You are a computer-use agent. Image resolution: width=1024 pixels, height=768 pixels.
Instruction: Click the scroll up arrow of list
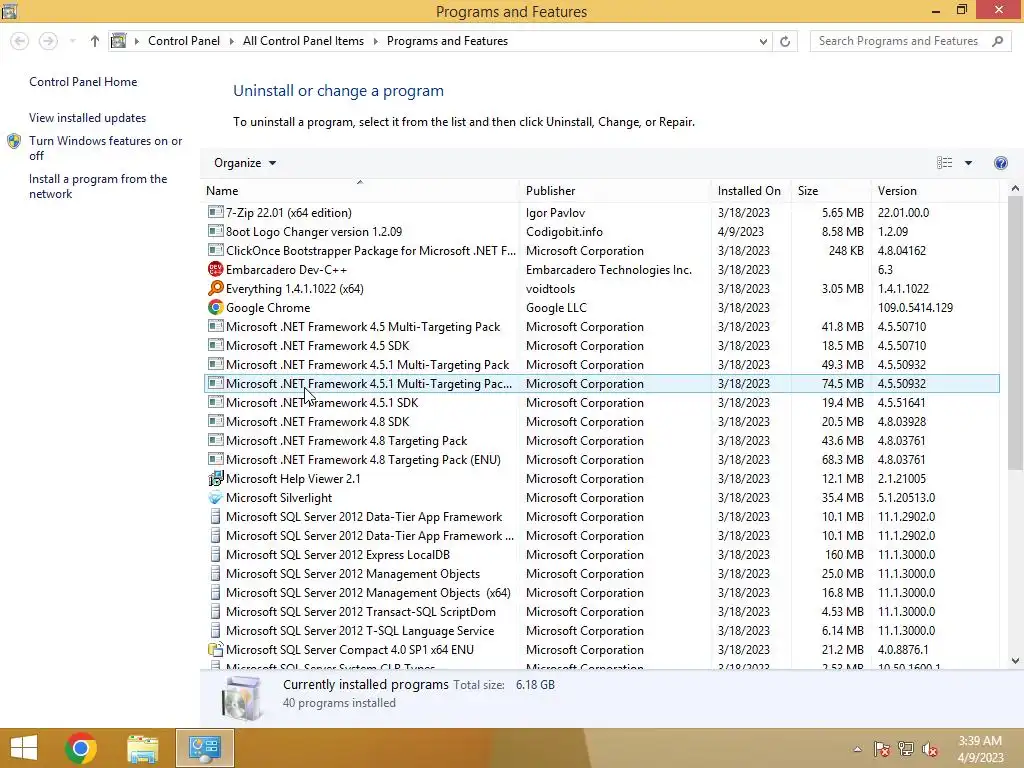tap(1014, 188)
